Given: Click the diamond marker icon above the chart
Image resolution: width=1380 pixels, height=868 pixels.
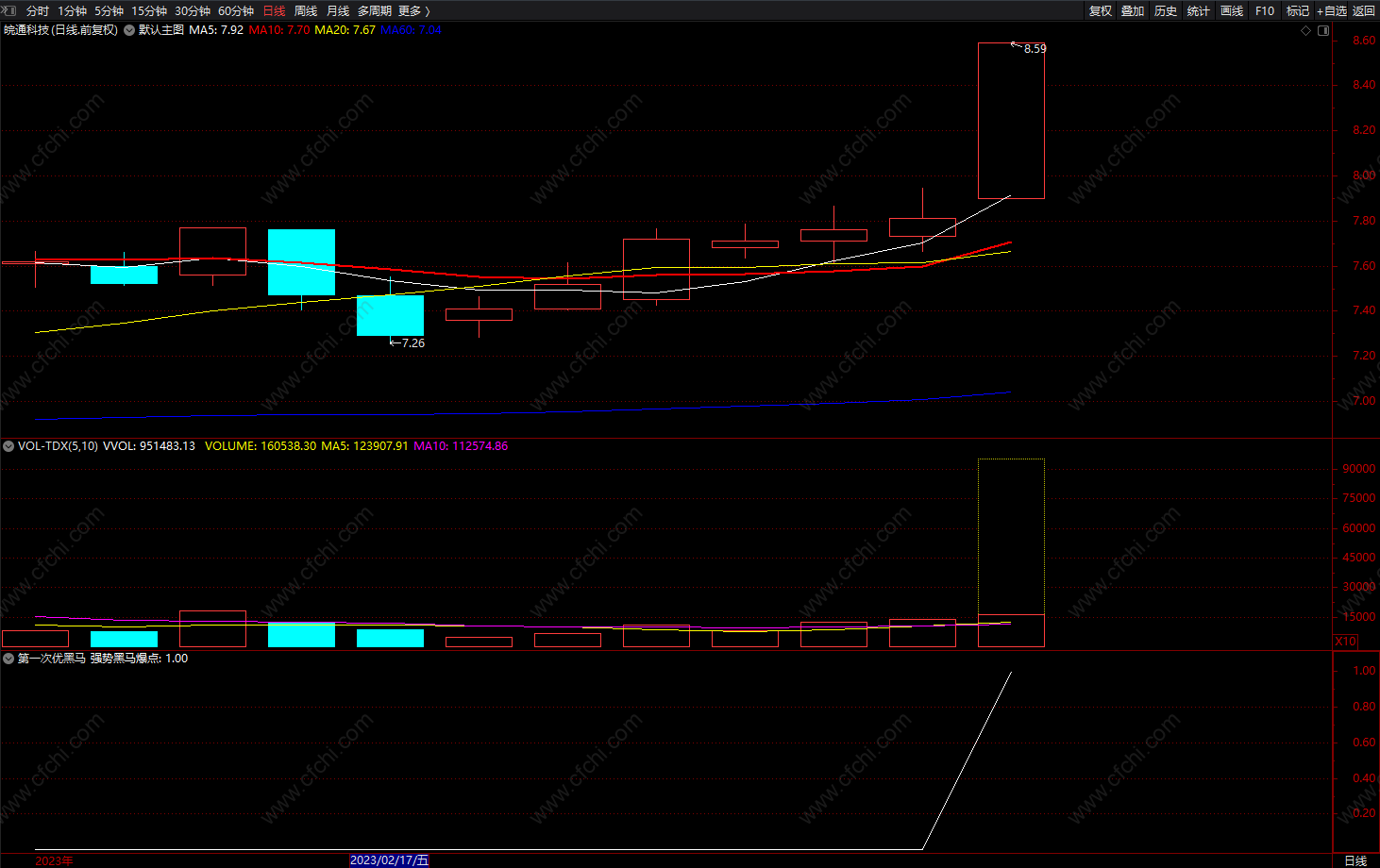Looking at the screenshot, I should pos(1305,30).
